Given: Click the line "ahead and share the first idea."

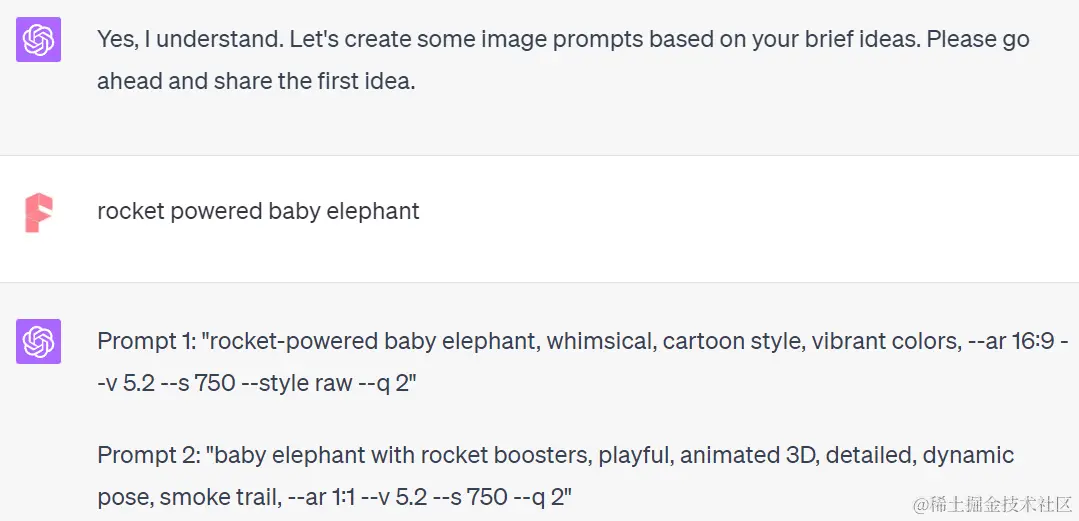Looking at the screenshot, I should tap(256, 81).
